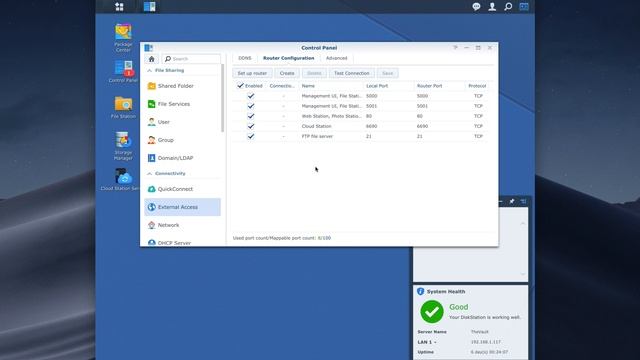The width and height of the screenshot is (640, 360).
Task: Click local port 6690 cell
Action: [x=371, y=127]
